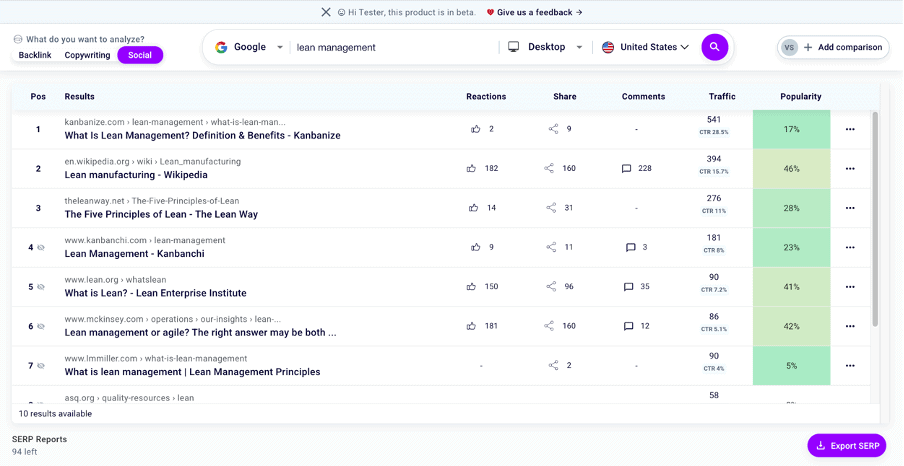Click the Export SERP button
The height and width of the screenshot is (466, 904).
coord(847,446)
